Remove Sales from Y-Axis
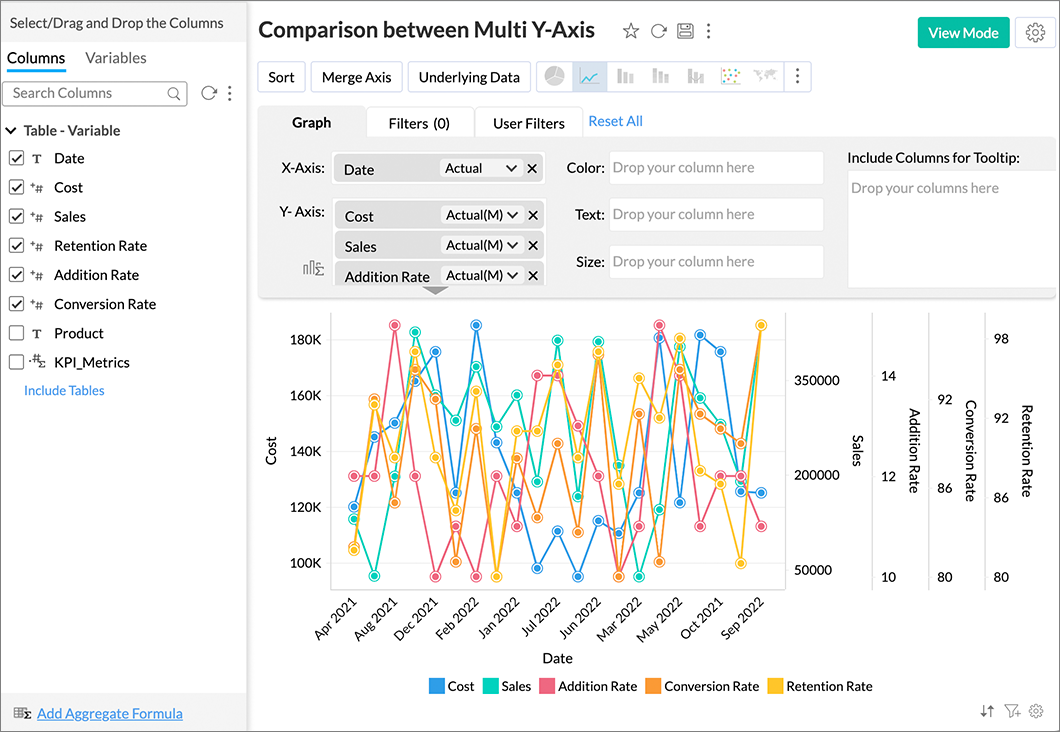Screen dimensions: 1060x732 (x=533, y=245)
